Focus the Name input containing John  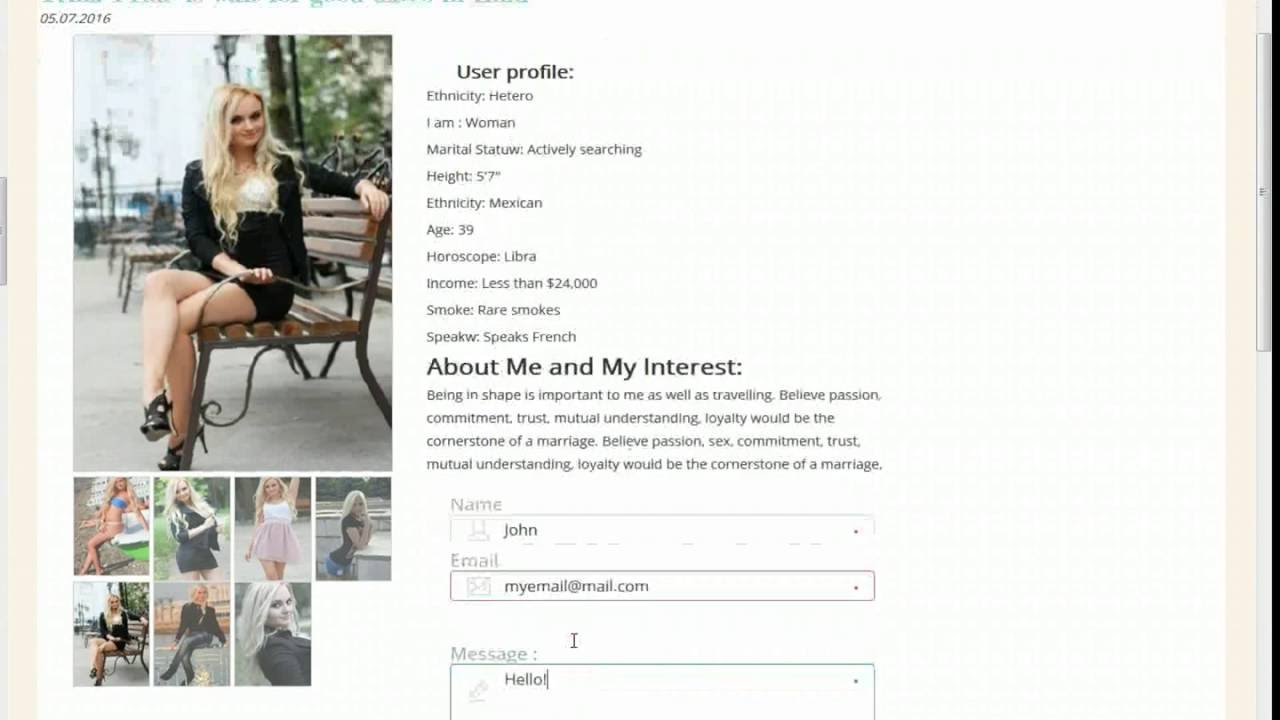[662, 530]
